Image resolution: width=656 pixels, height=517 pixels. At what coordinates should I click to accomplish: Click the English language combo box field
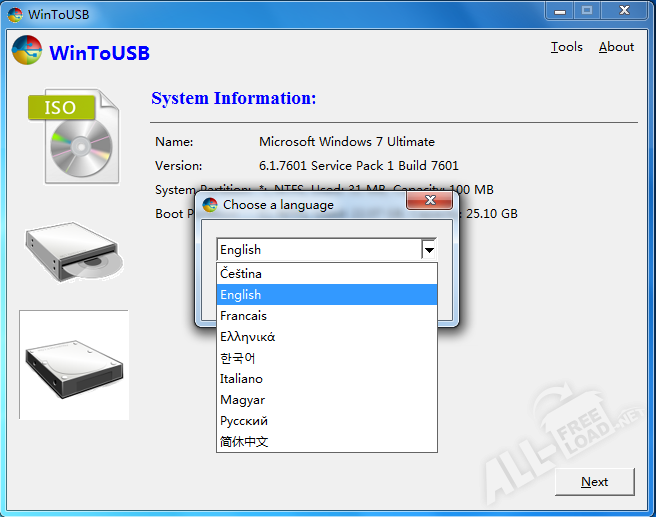pyautogui.click(x=318, y=250)
